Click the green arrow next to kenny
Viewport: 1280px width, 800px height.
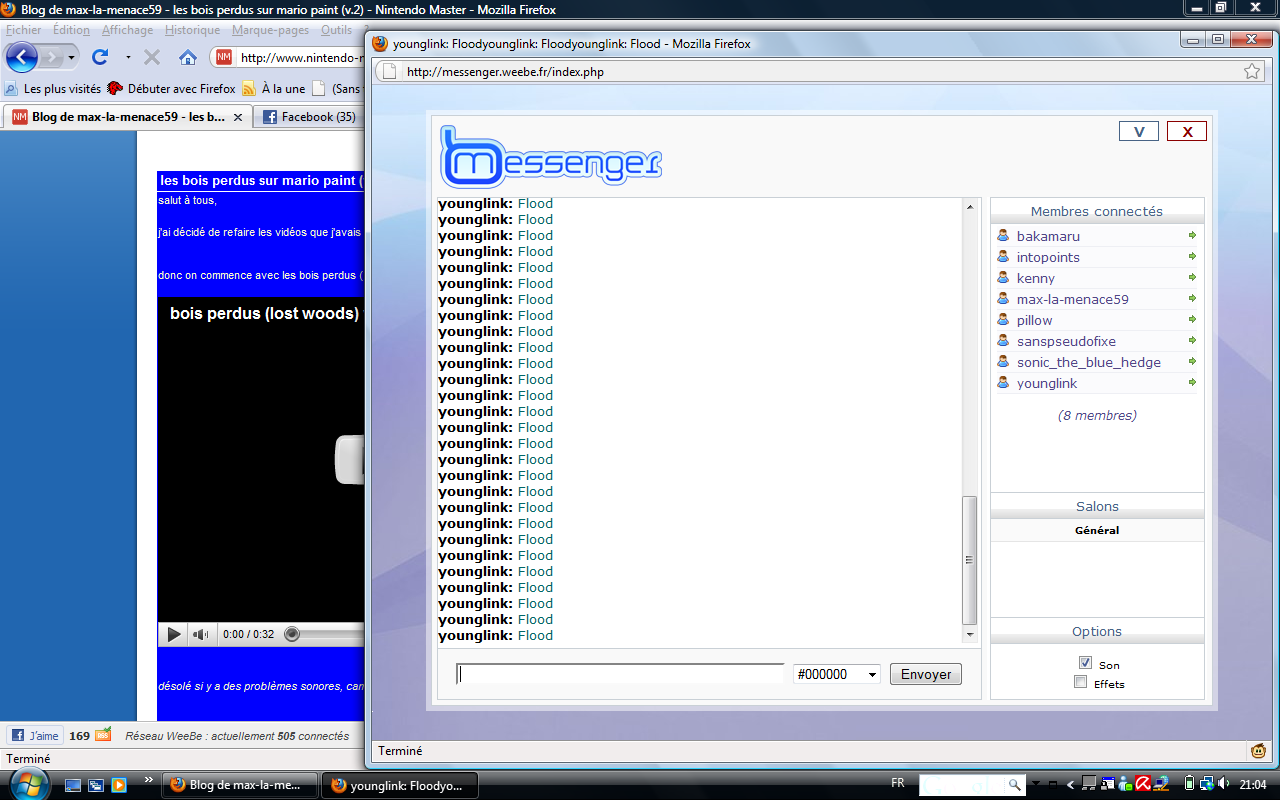(x=1192, y=278)
